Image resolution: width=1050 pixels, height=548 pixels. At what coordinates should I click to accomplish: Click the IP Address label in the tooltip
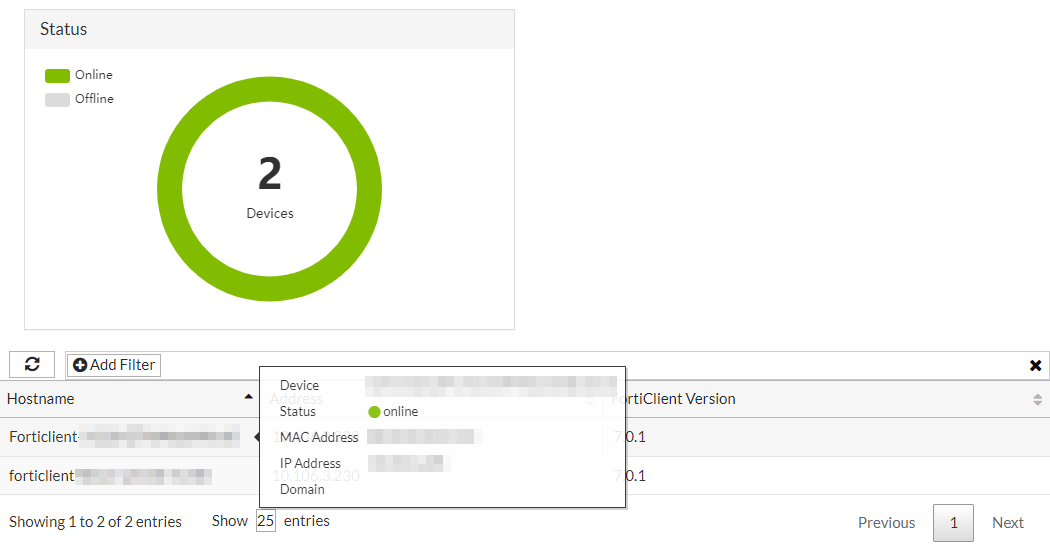[310, 463]
